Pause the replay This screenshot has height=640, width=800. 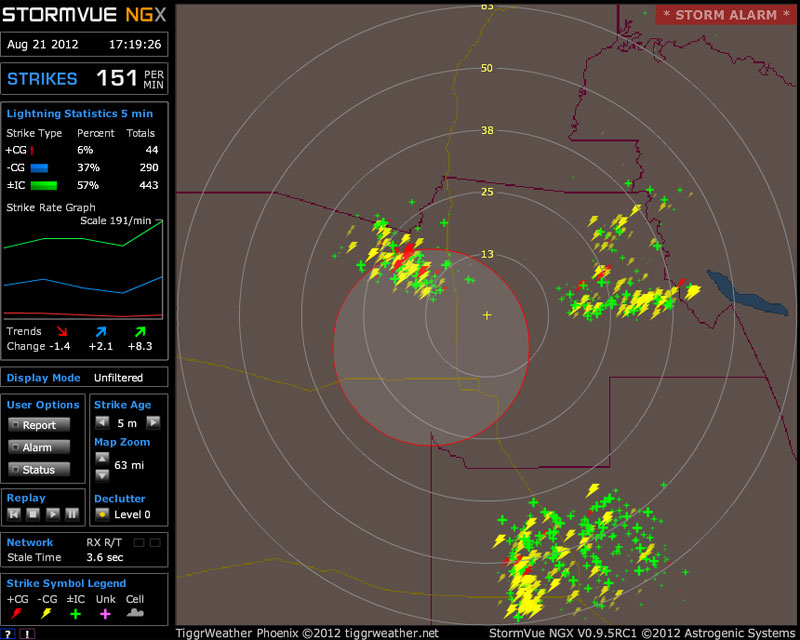(72, 514)
